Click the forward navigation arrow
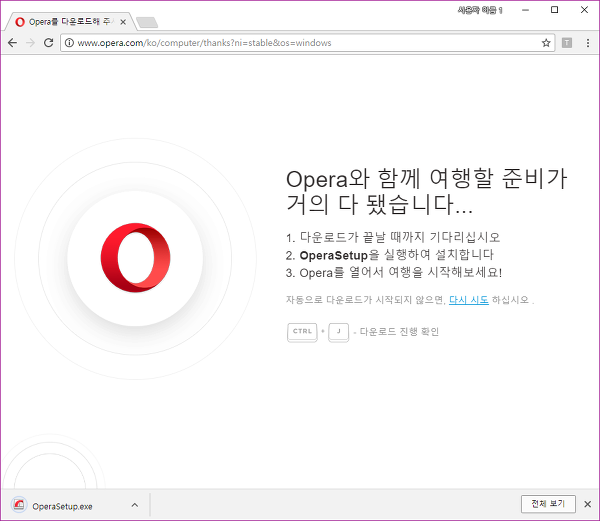Screen dimensions: 600x521 pos(30,43)
